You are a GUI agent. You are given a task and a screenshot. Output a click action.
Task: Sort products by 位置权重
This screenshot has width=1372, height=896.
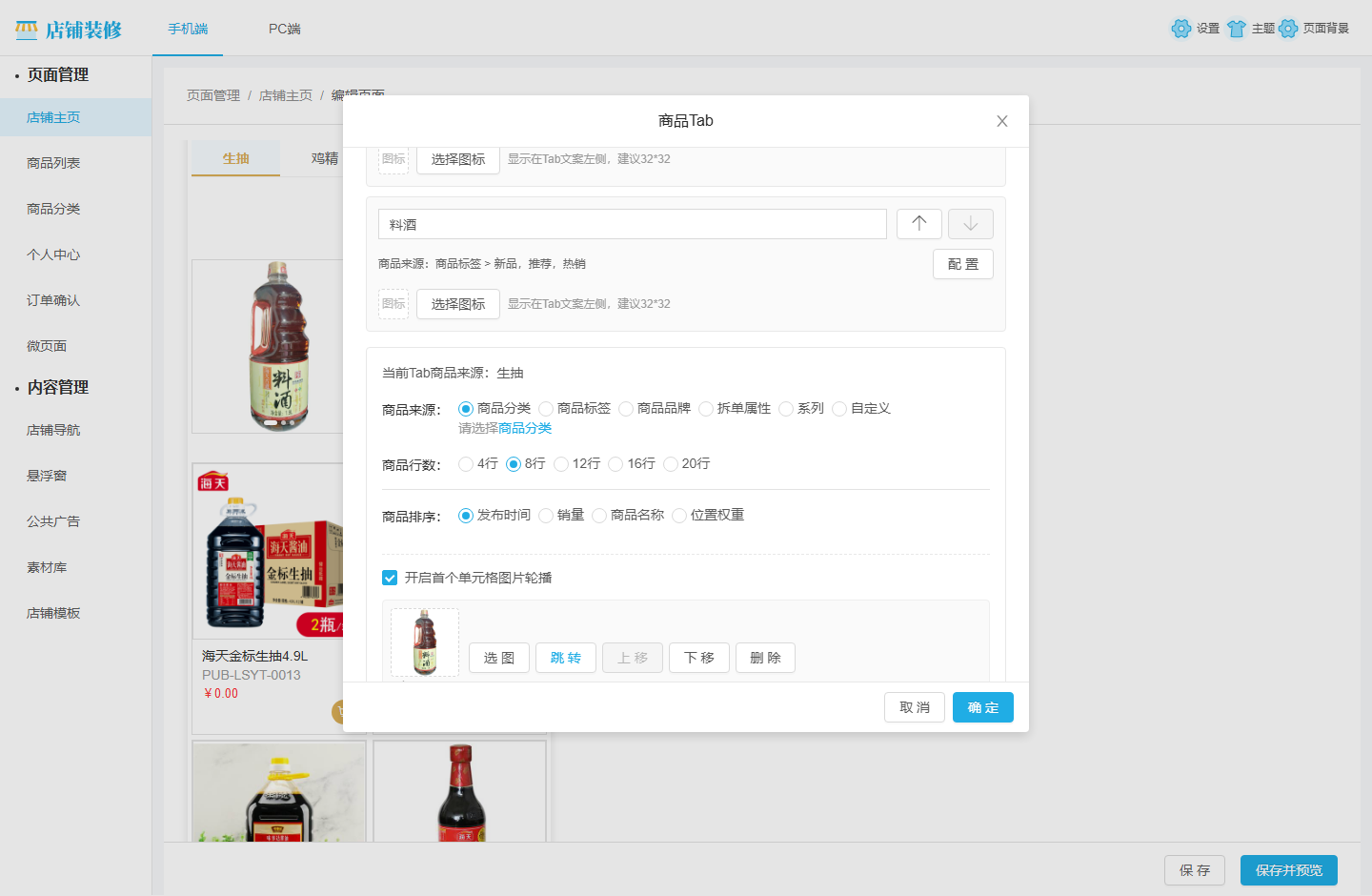pyautogui.click(x=679, y=516)
